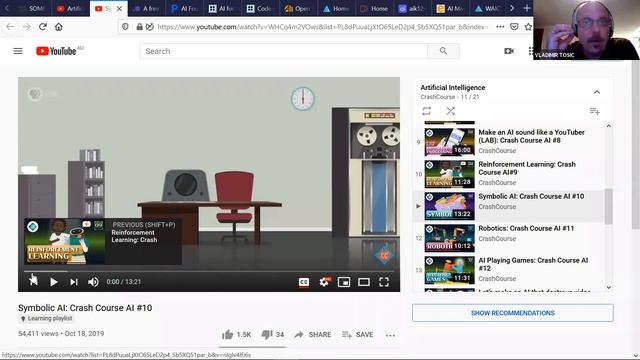640x360 pixels.
Task: Switch to the Code browser tab
Action: (259, 8)
